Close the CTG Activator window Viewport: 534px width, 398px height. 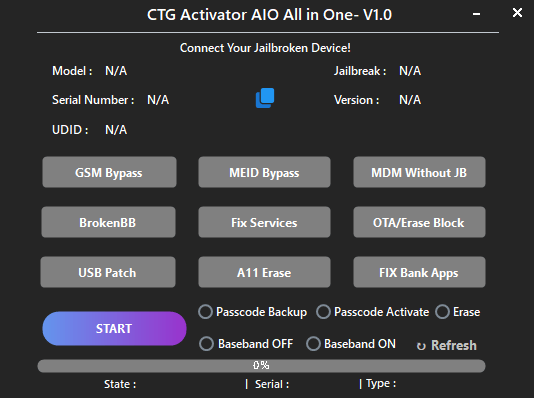coord(517,13)
